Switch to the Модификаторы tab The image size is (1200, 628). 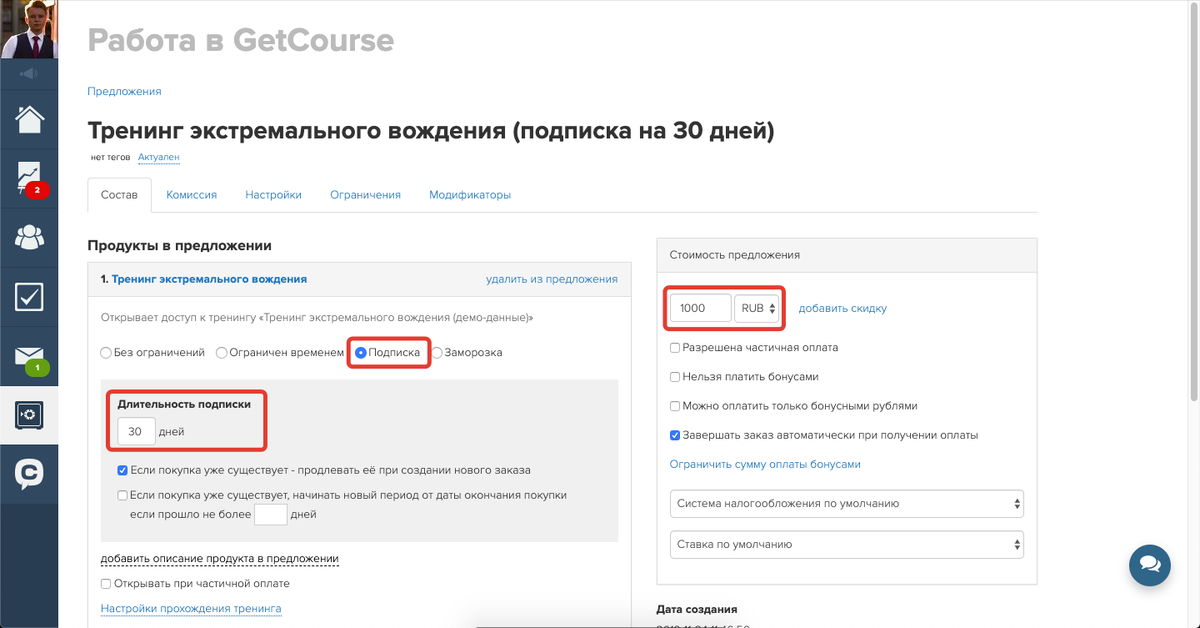(x=470, y=195)
